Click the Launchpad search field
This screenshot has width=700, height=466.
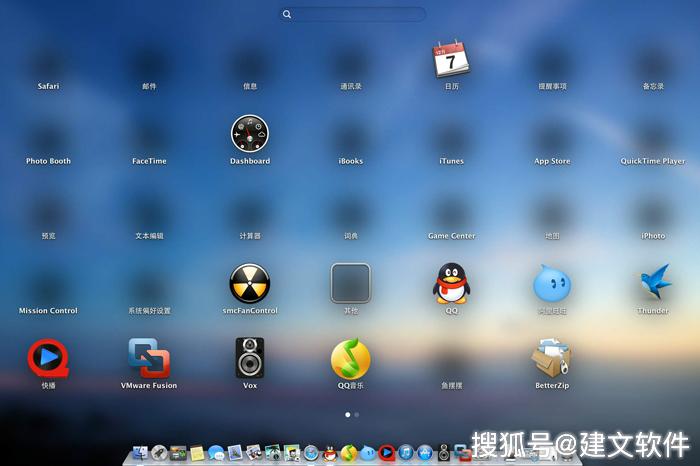(x=353, y=14)
